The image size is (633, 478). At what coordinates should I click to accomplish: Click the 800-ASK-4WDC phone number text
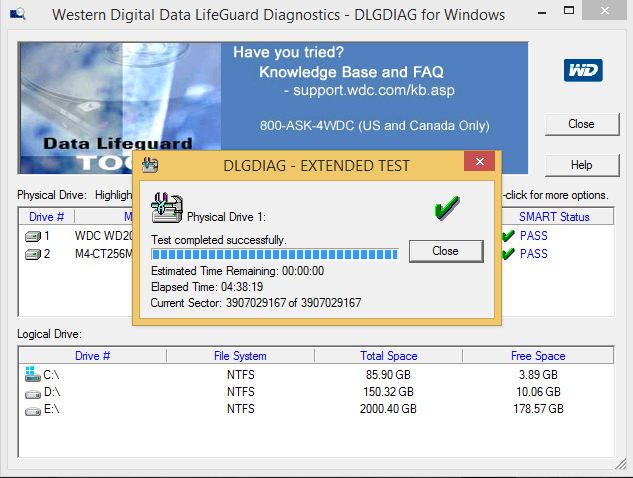(375, 126)
